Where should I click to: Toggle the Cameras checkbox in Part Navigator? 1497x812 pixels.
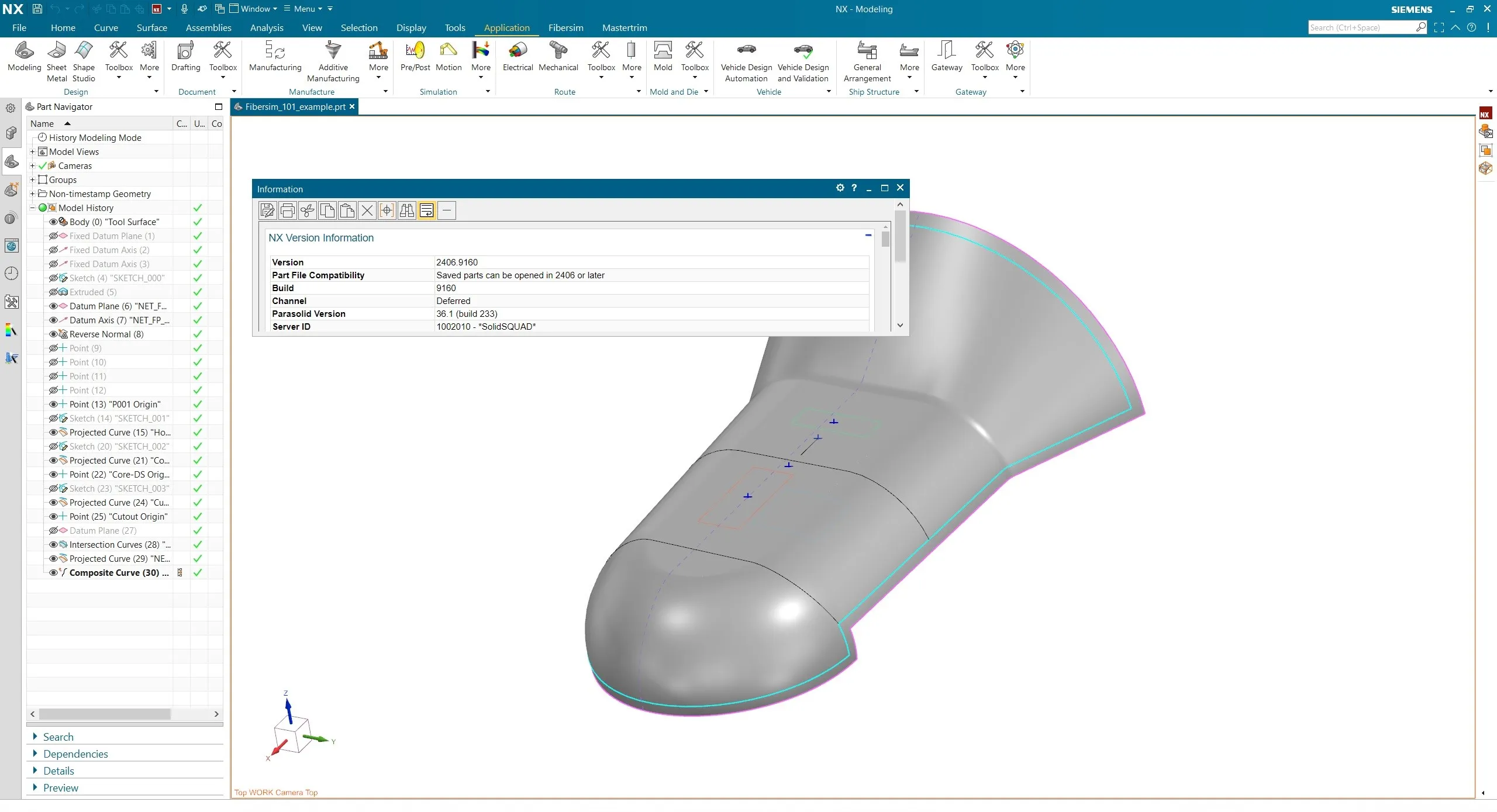(x=42, y=165)
